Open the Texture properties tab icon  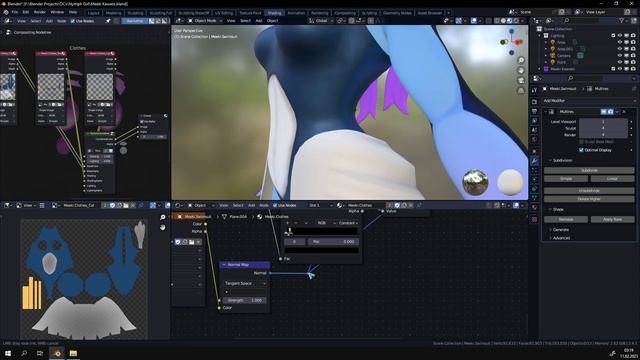coord(535,219)
